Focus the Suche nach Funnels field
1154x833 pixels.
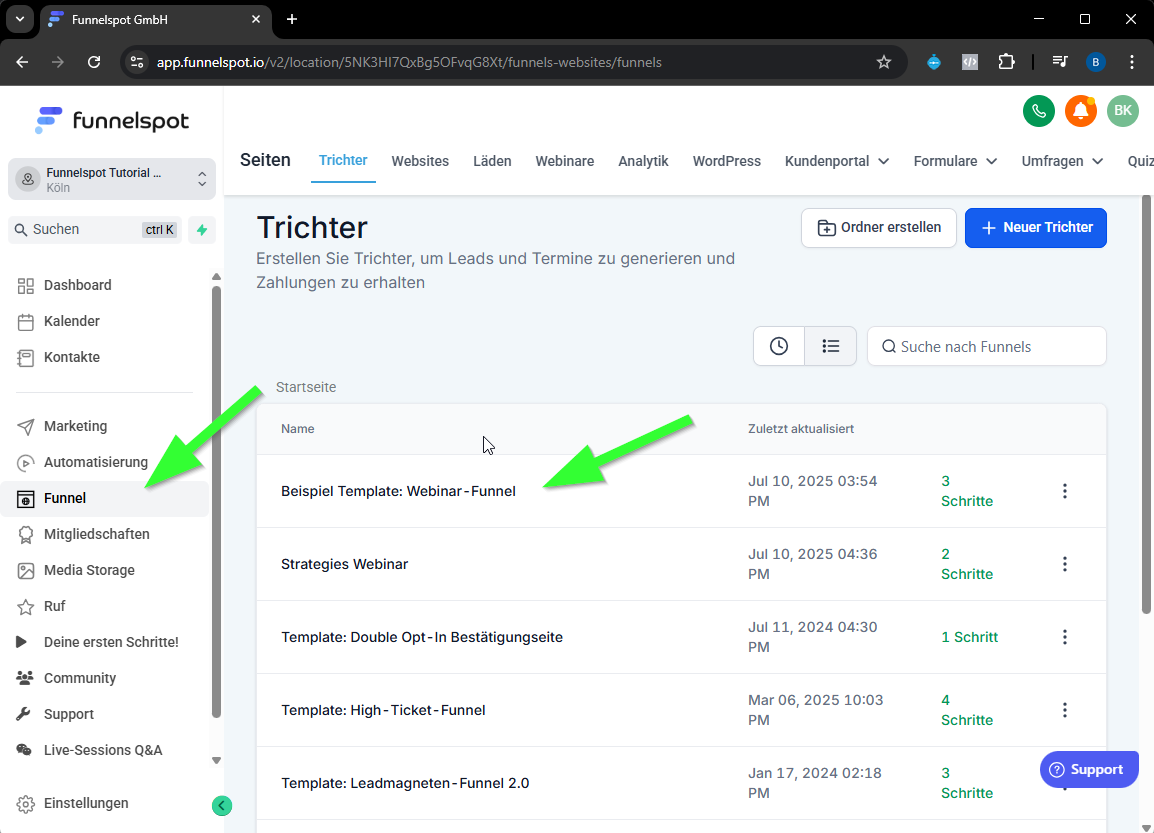coord(986,347)
